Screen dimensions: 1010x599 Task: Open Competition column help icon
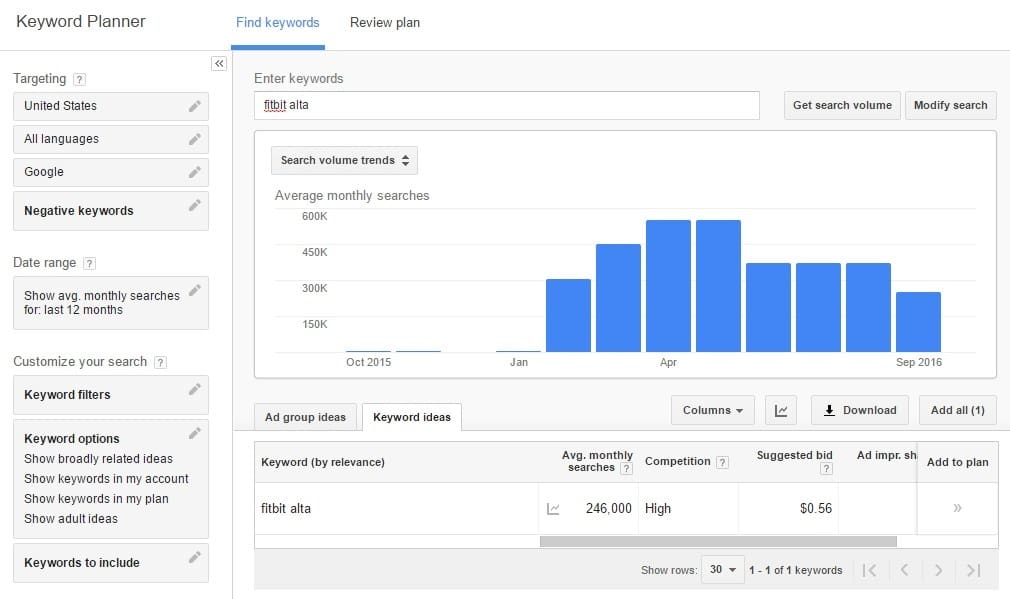pyautogui.click(x=722, y=462)
